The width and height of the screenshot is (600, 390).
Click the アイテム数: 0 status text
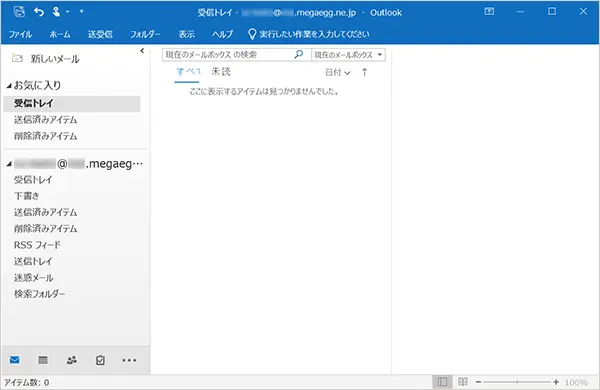26,382
